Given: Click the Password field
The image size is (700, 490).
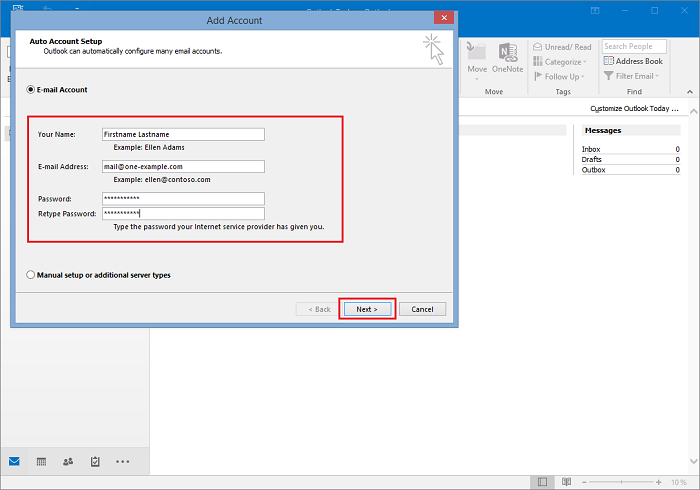Looking at the screenshot, I should click(x=183, y=199).
